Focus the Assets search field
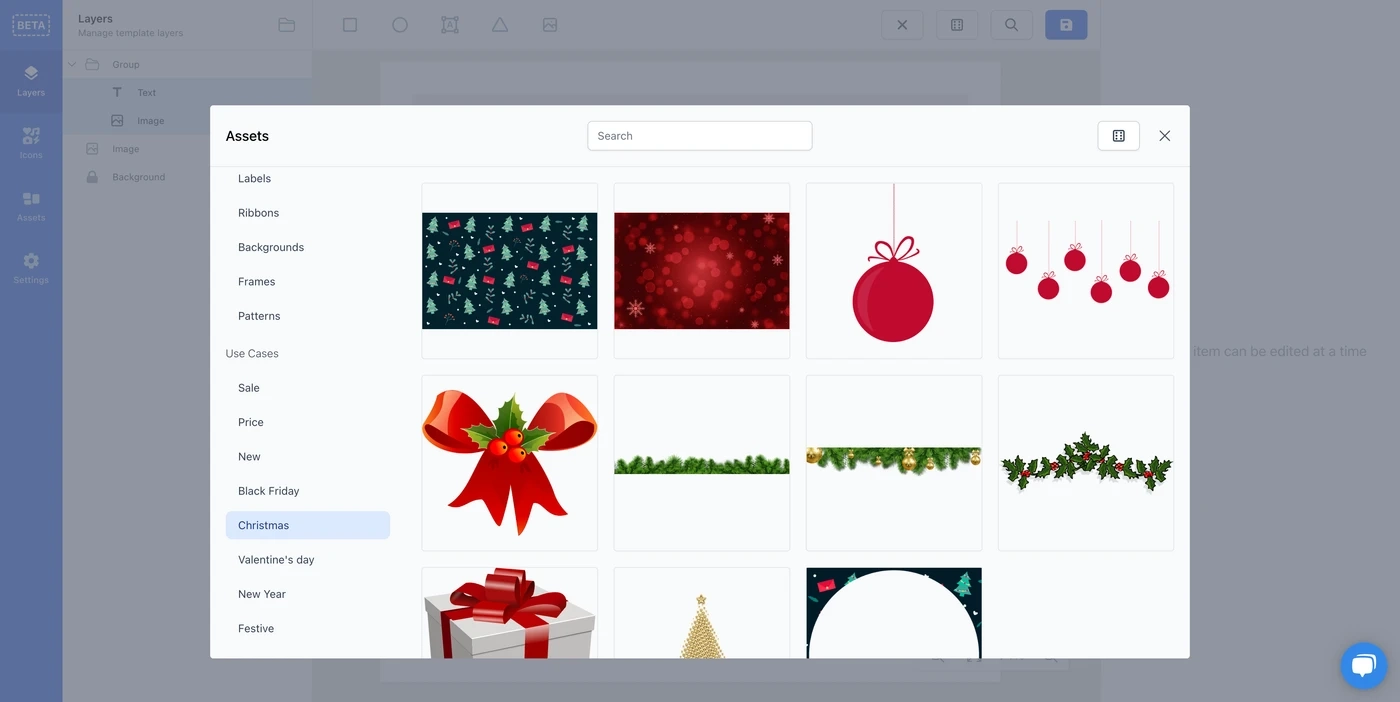The width and height of the screenshot is (1400, 702). pyautogui.click(x=700, y=136)
